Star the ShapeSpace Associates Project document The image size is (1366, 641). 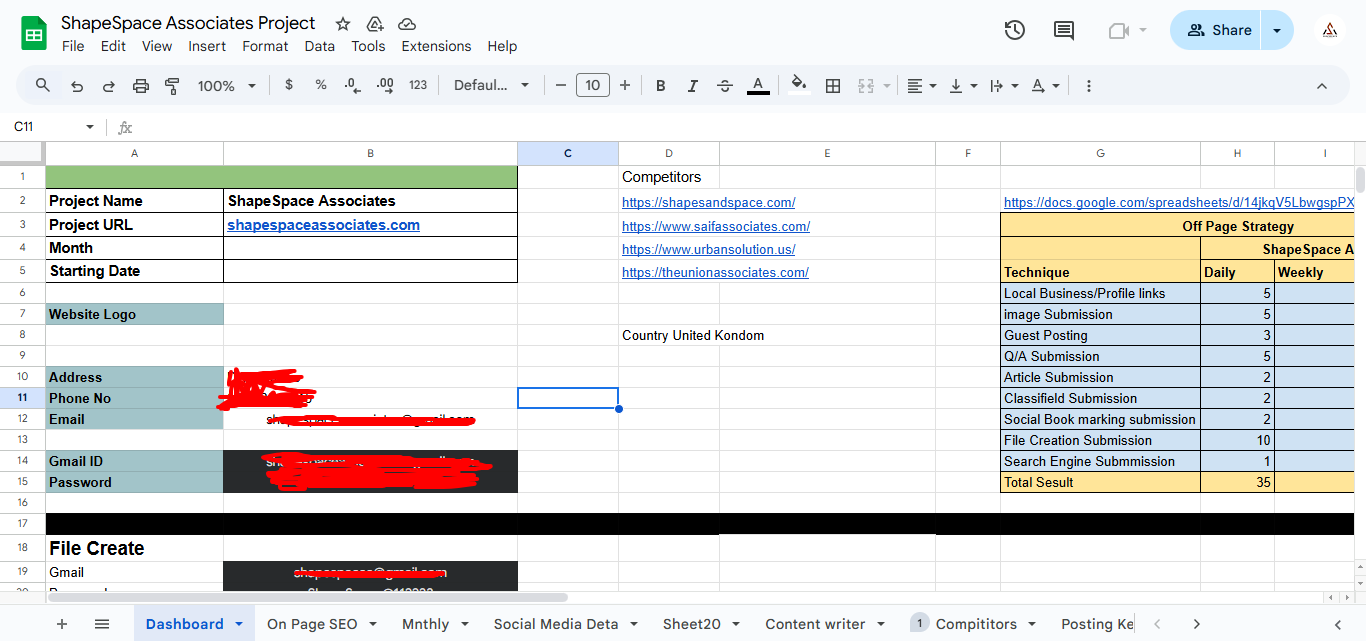pyautogui.click(x=343, y=24)
